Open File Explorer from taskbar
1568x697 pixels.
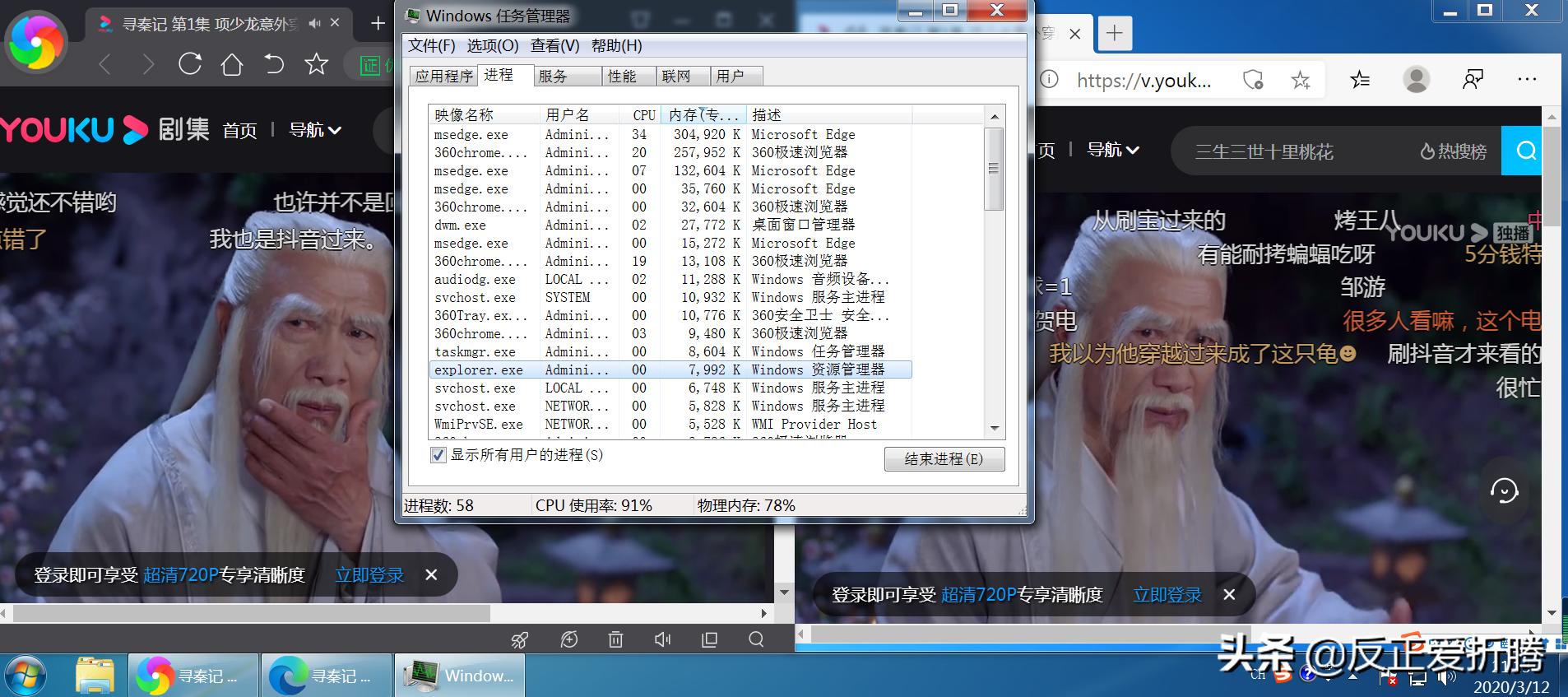pyautogui.click(x=95, y=676)
